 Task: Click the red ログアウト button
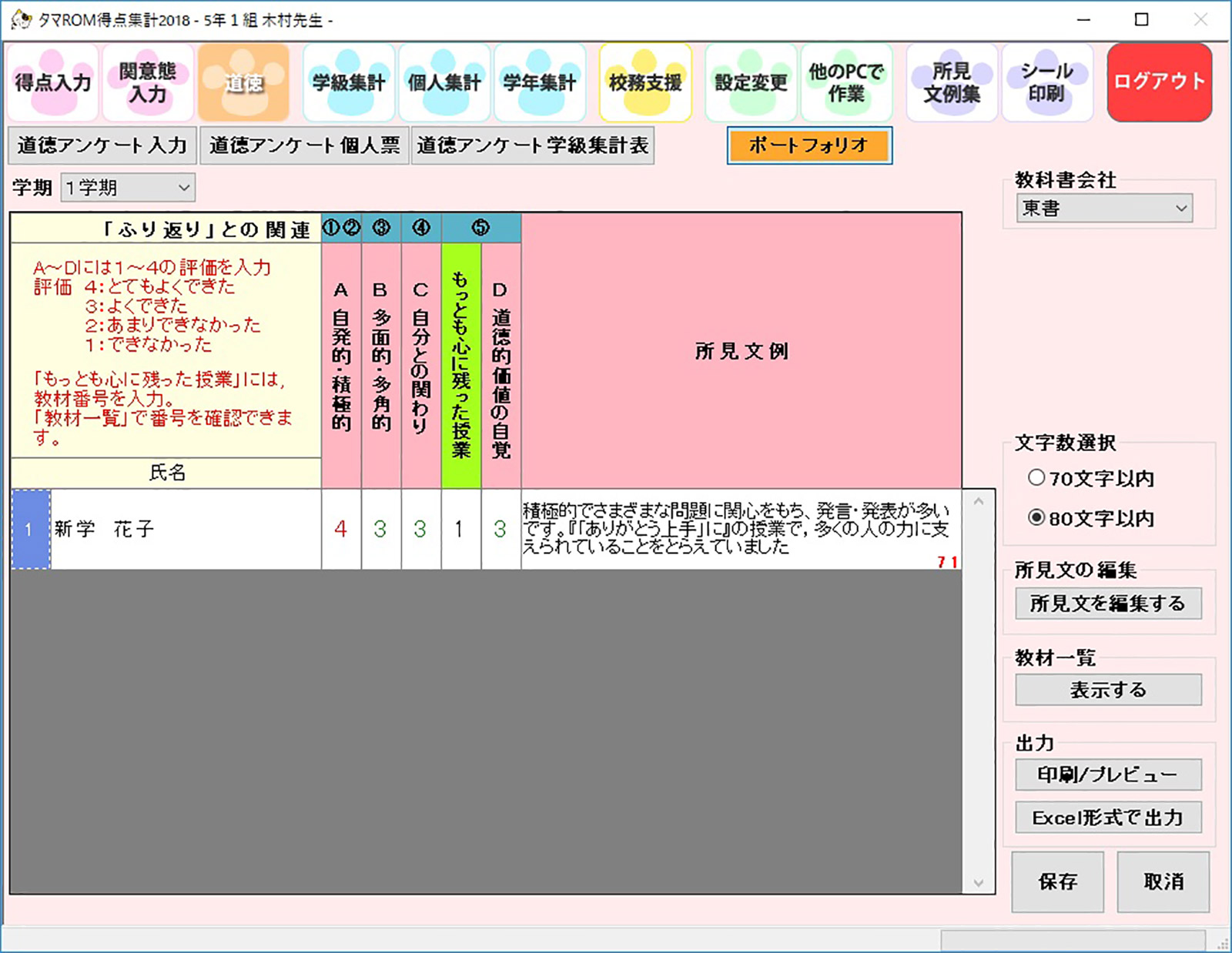[x=1160, y=82]
